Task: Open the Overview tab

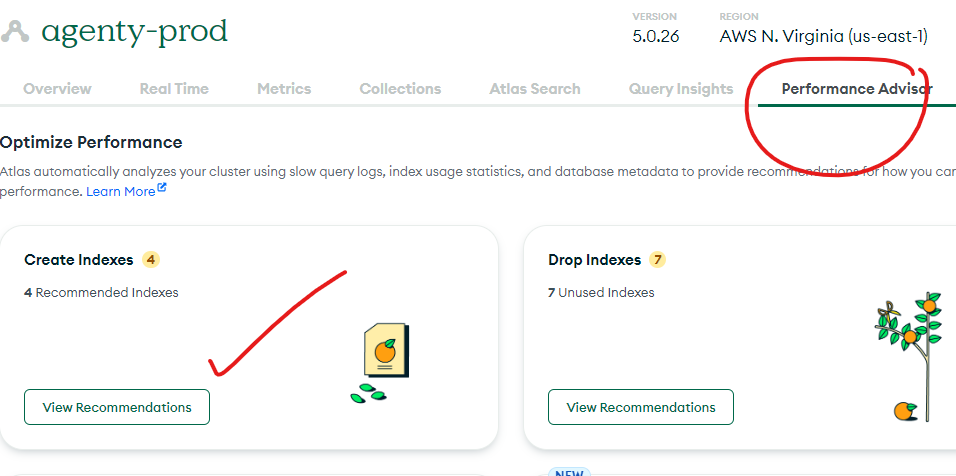Action: tap(57, 89)
